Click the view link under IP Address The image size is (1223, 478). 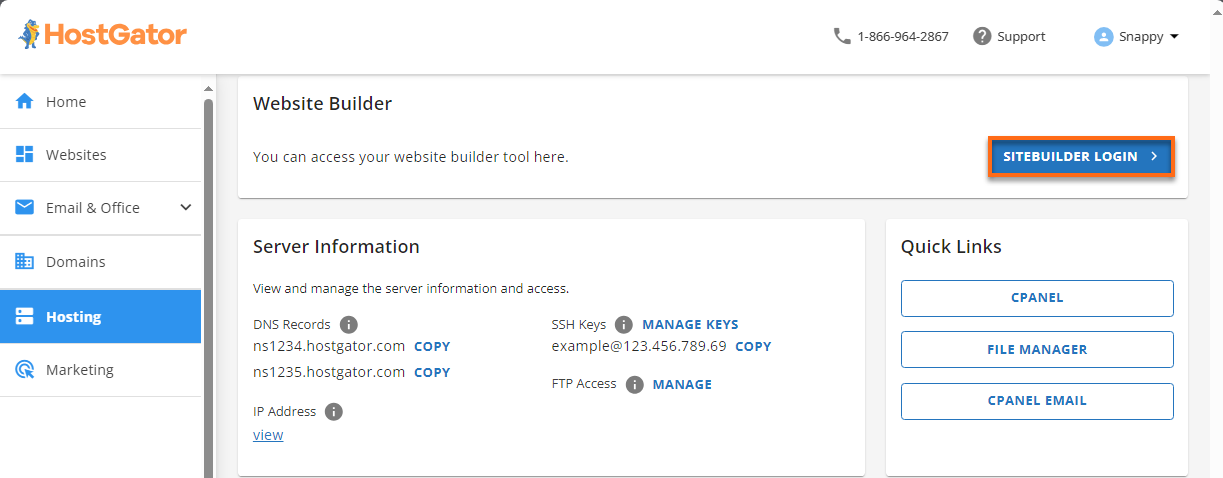point(268,435)
